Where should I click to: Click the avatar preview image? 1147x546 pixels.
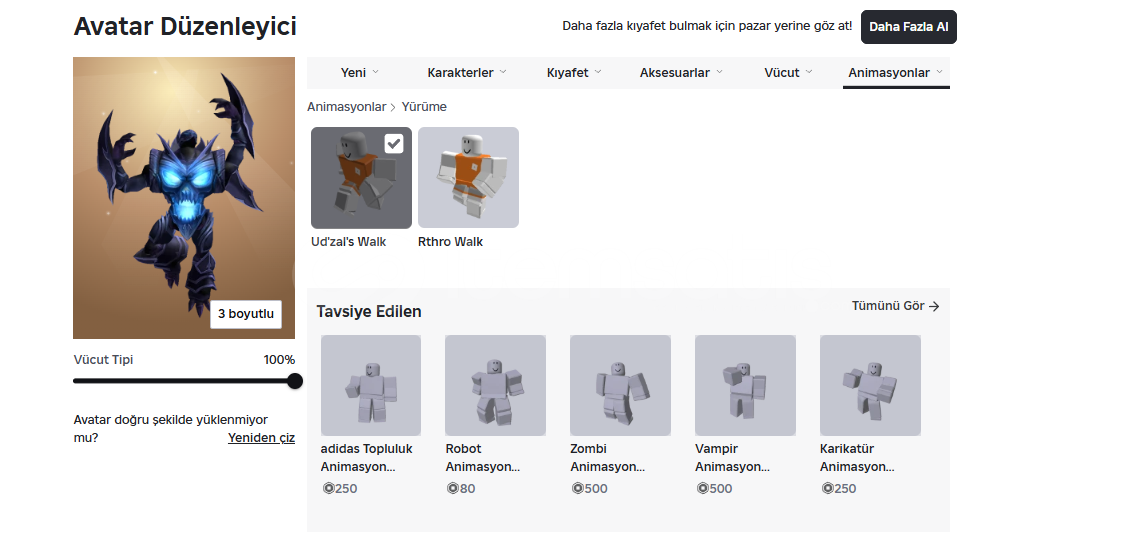(x=184, y=180)
